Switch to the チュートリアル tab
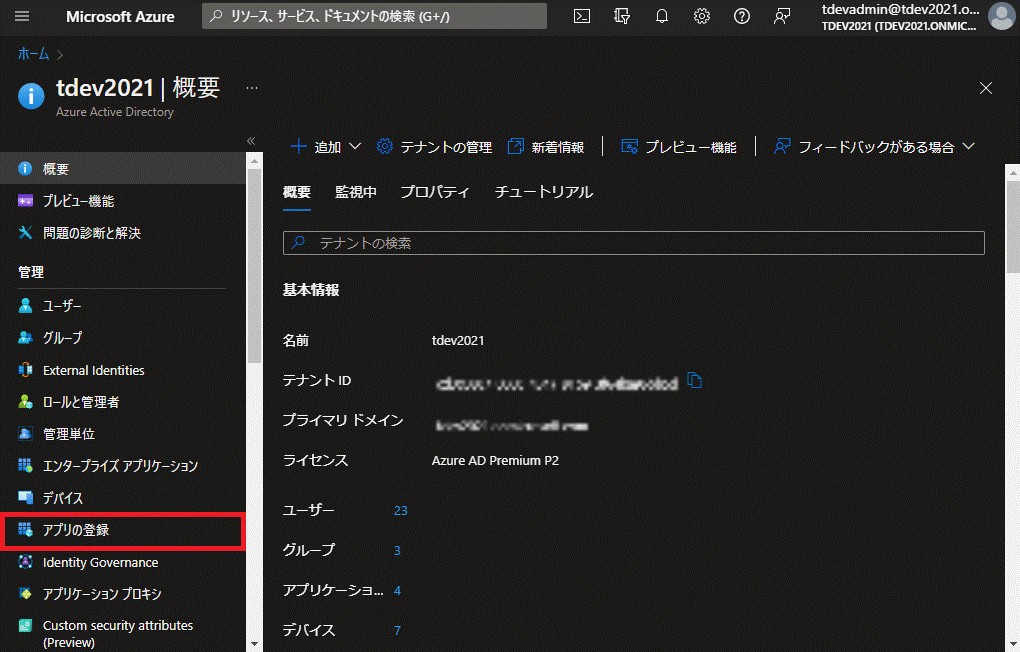Screen dimensions: 1020x652 coord(544,193)
